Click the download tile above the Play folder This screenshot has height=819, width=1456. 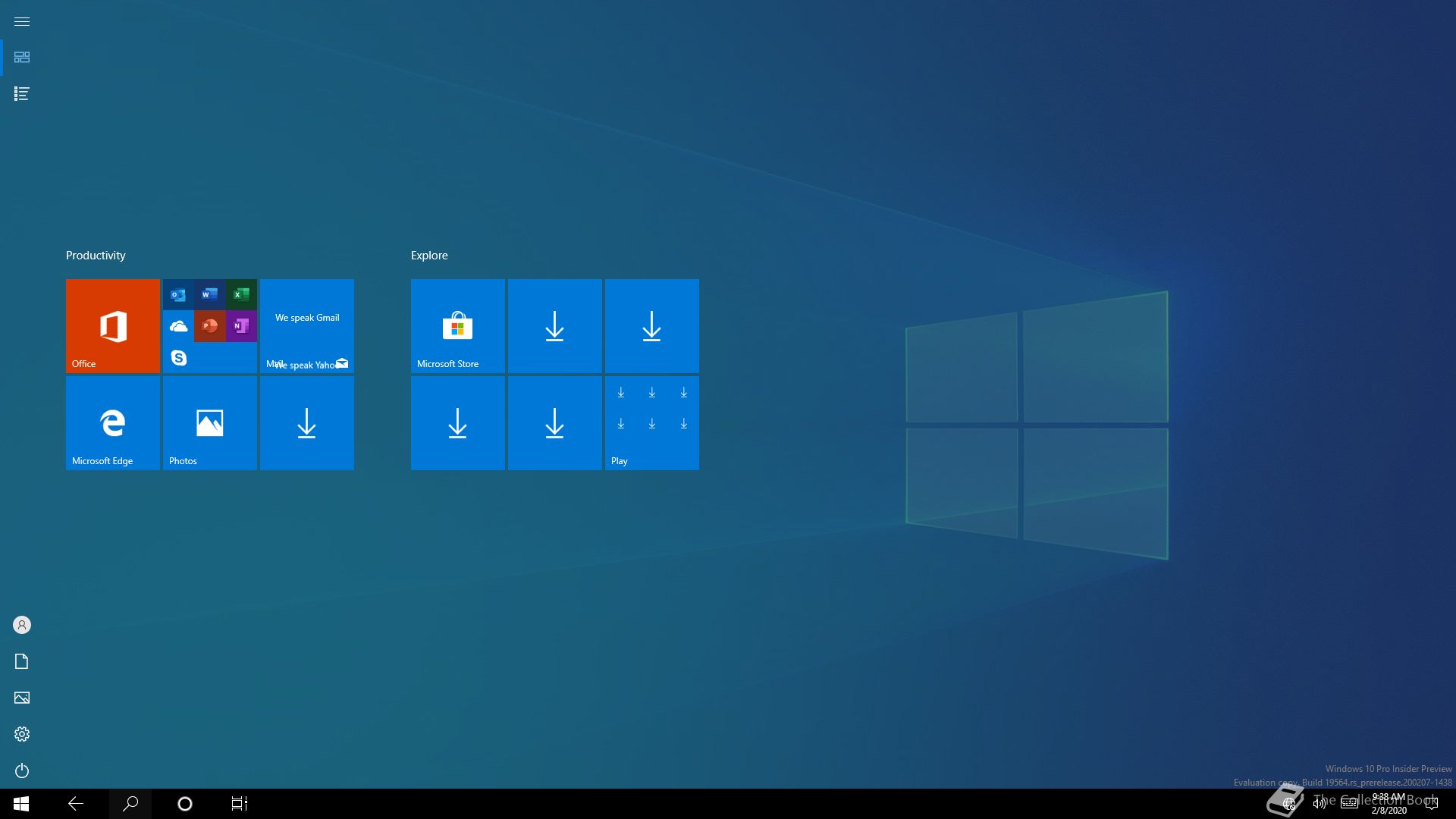pos(652,326)
